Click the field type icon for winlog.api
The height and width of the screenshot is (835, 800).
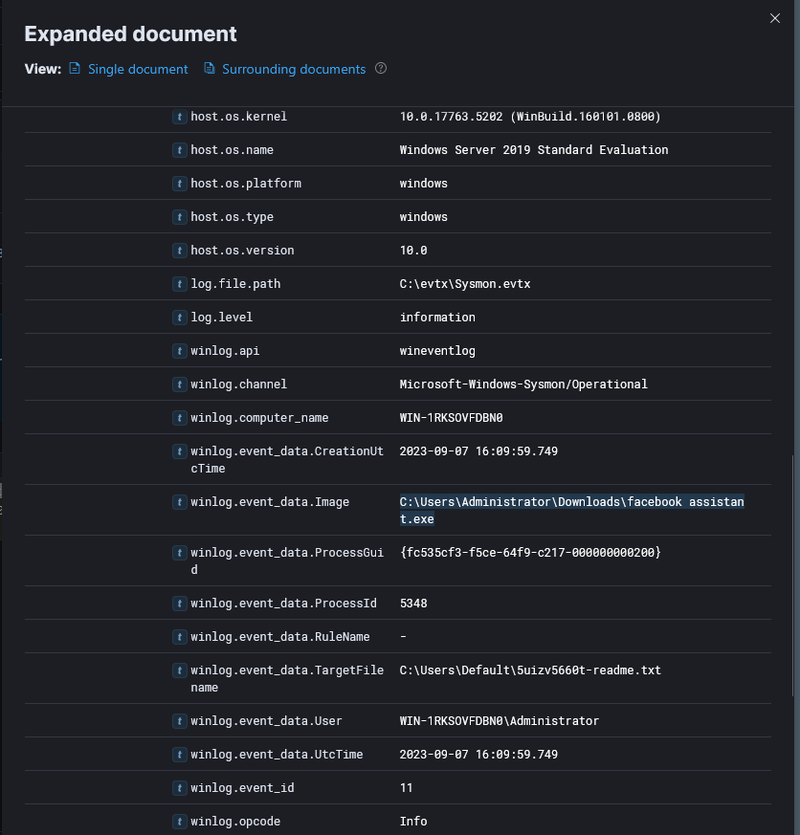pyautogui.click(x=179, y=350)
